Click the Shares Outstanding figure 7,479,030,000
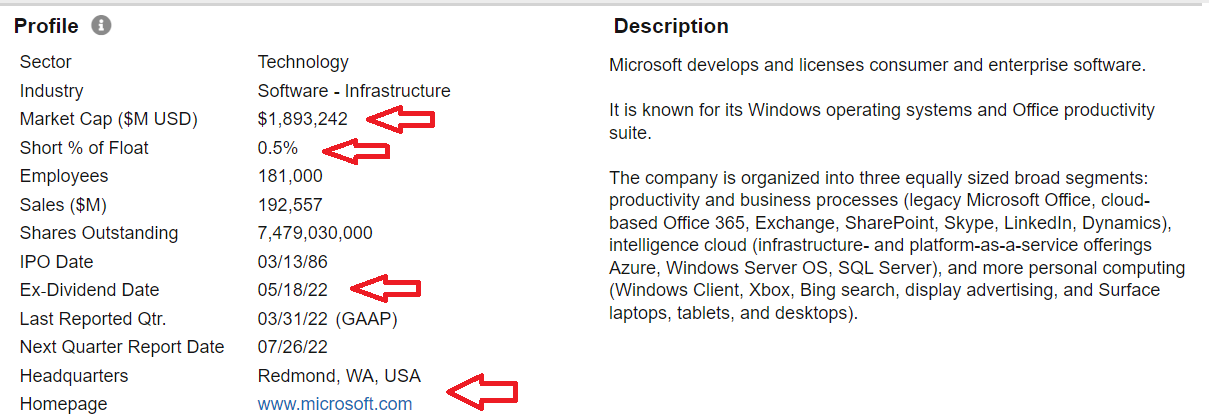Image resolution: width=1209 pixels, height=418 pixels. tap(315, 233)
